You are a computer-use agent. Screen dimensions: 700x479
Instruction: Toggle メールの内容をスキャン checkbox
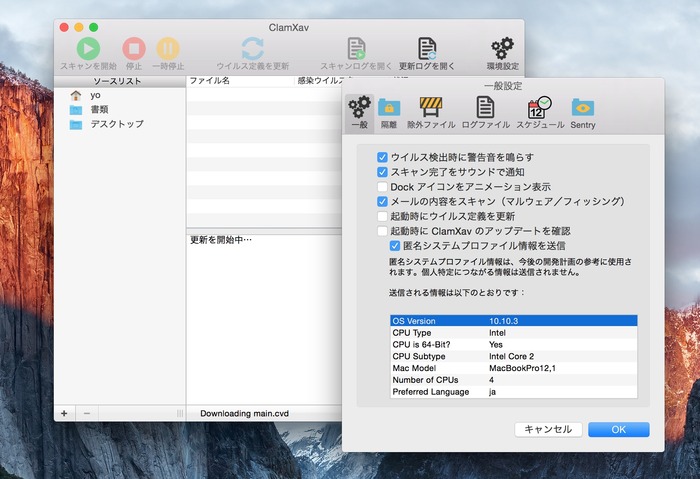point(382,201)
